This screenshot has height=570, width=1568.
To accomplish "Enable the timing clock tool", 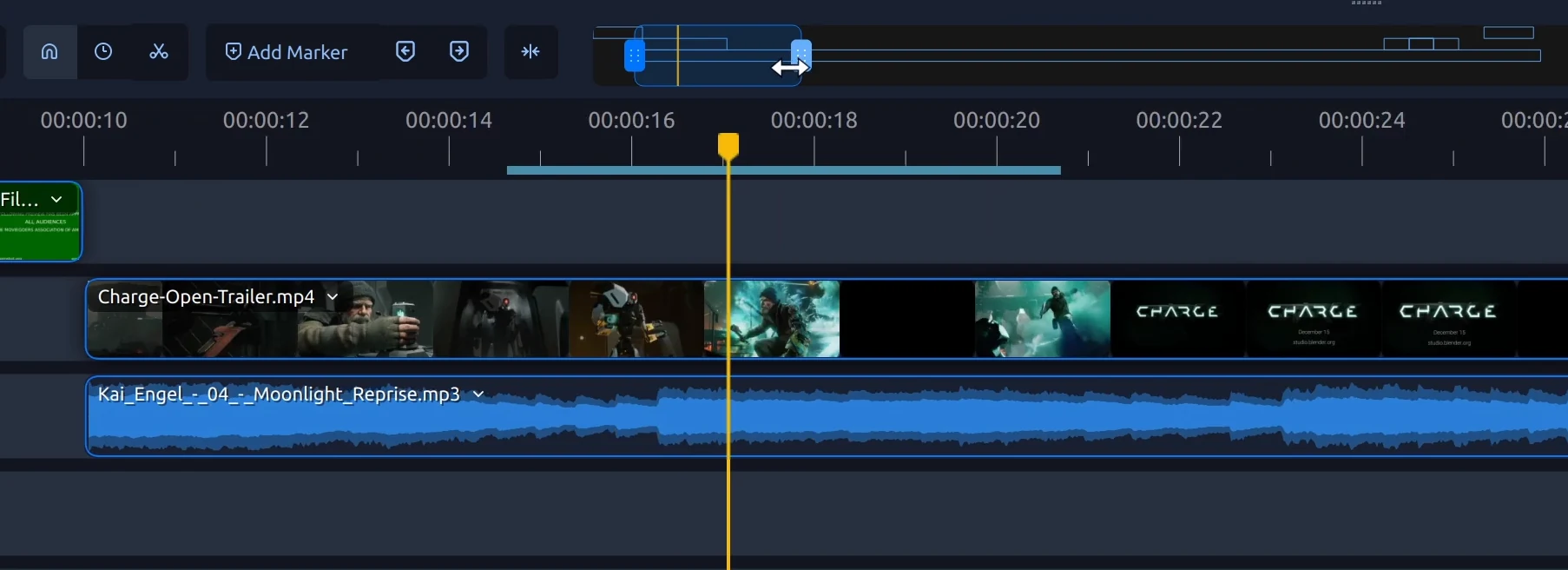I will [103, 52].
